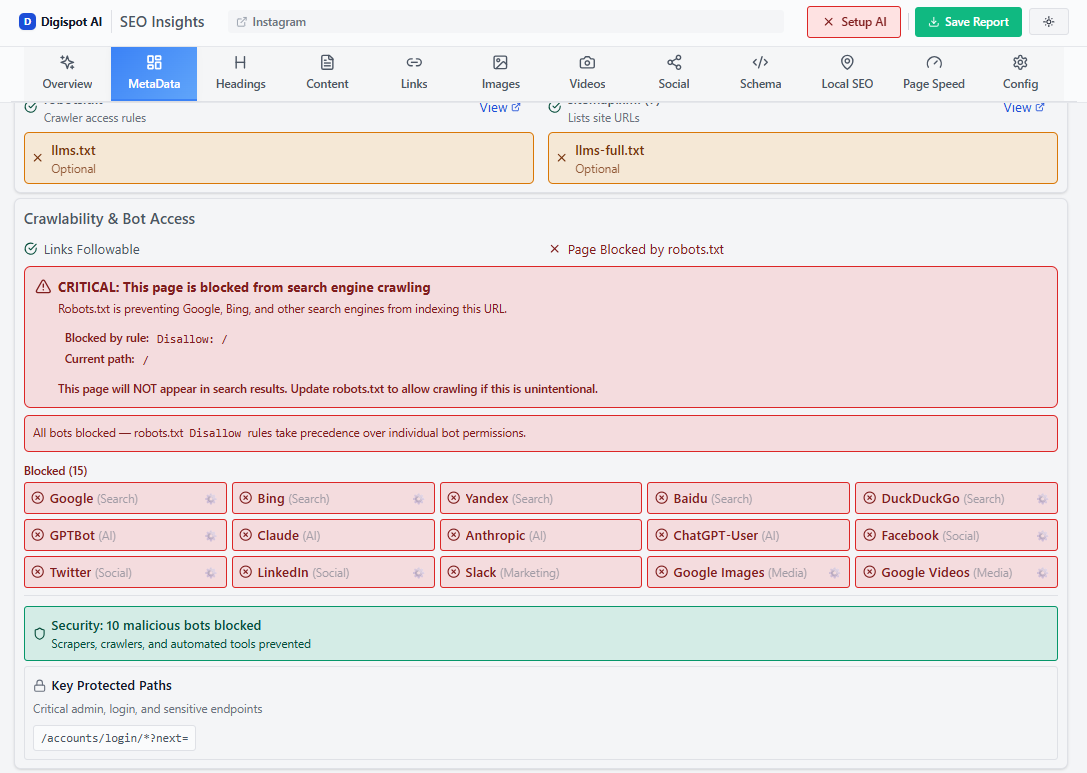Click the blocked icon beside Slack
1087x773 pixels.
pos(454,572)
